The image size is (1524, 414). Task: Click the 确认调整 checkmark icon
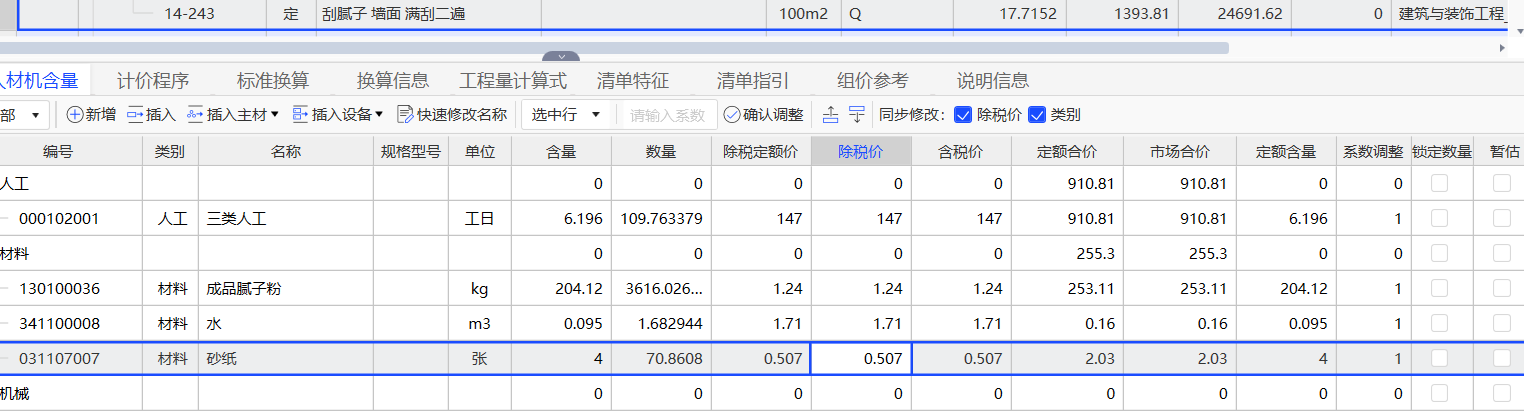click(732, 115)
